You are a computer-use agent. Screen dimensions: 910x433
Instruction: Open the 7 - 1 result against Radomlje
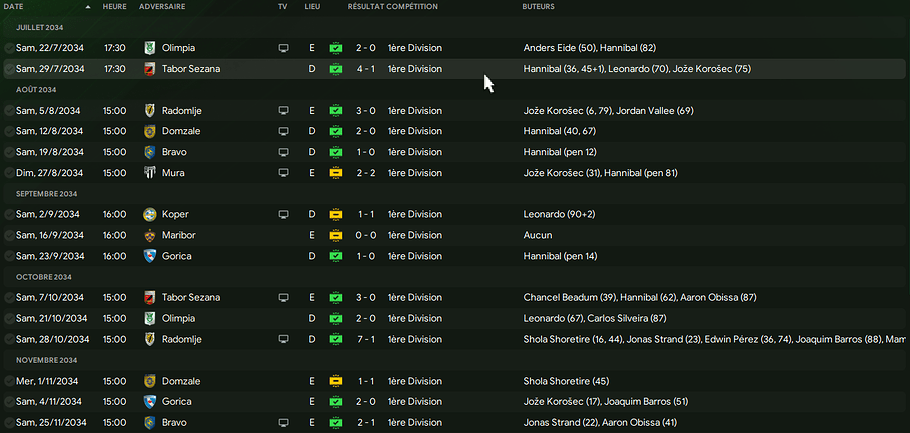click(366, 339)
